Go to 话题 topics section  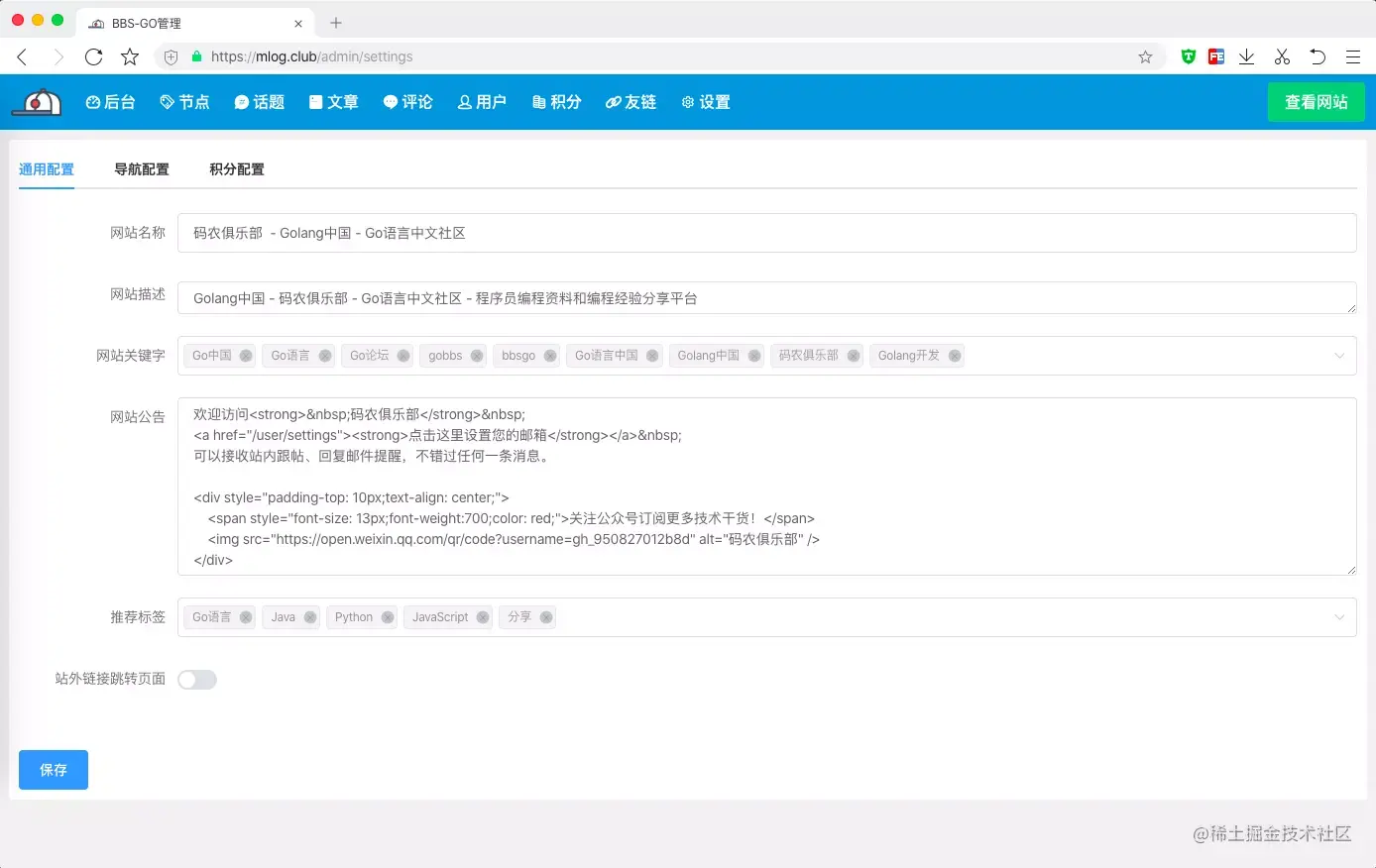[259, 102]
